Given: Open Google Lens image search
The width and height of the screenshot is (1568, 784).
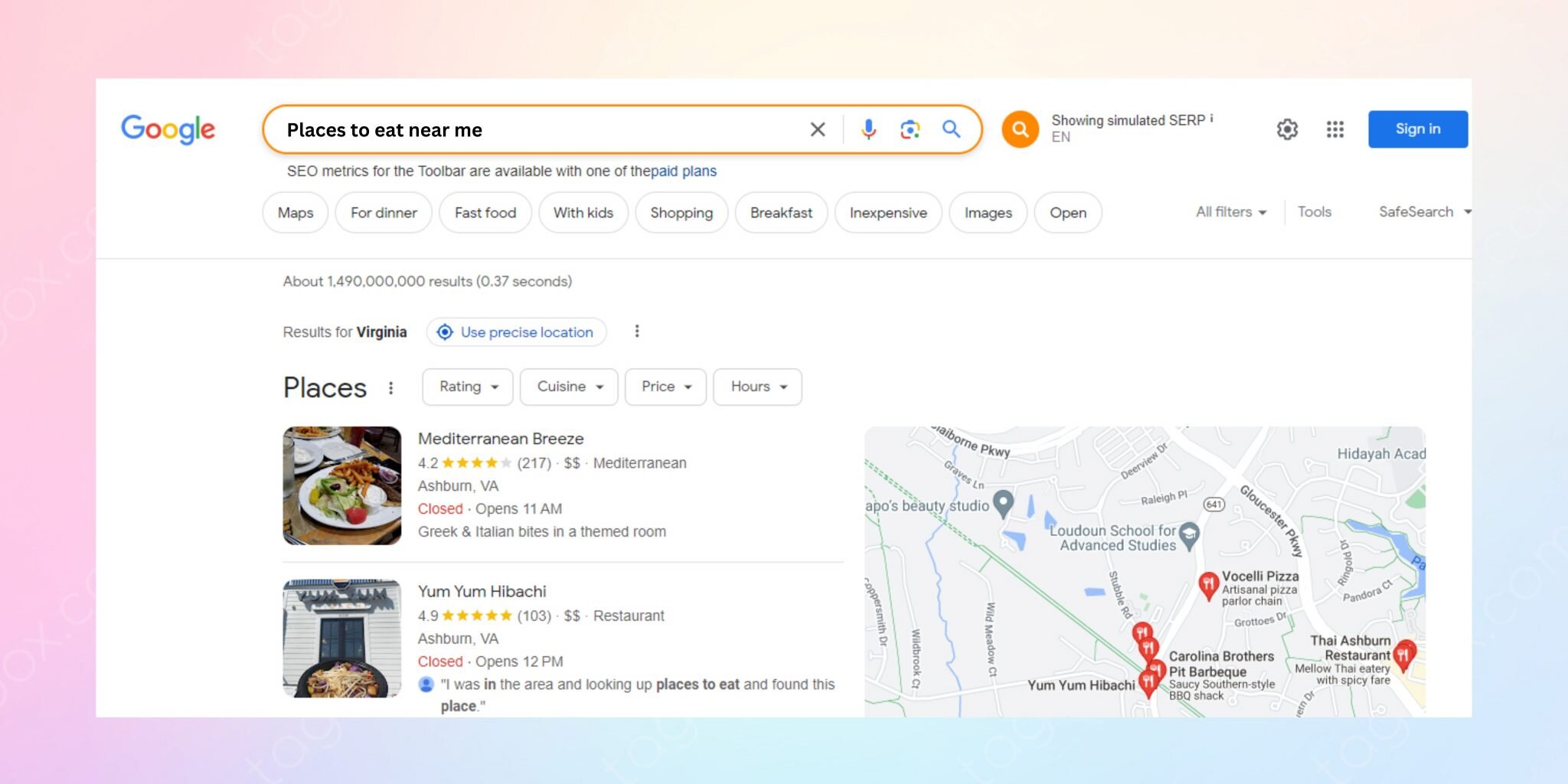Looking at the screenshot, I should pos(910,129).
